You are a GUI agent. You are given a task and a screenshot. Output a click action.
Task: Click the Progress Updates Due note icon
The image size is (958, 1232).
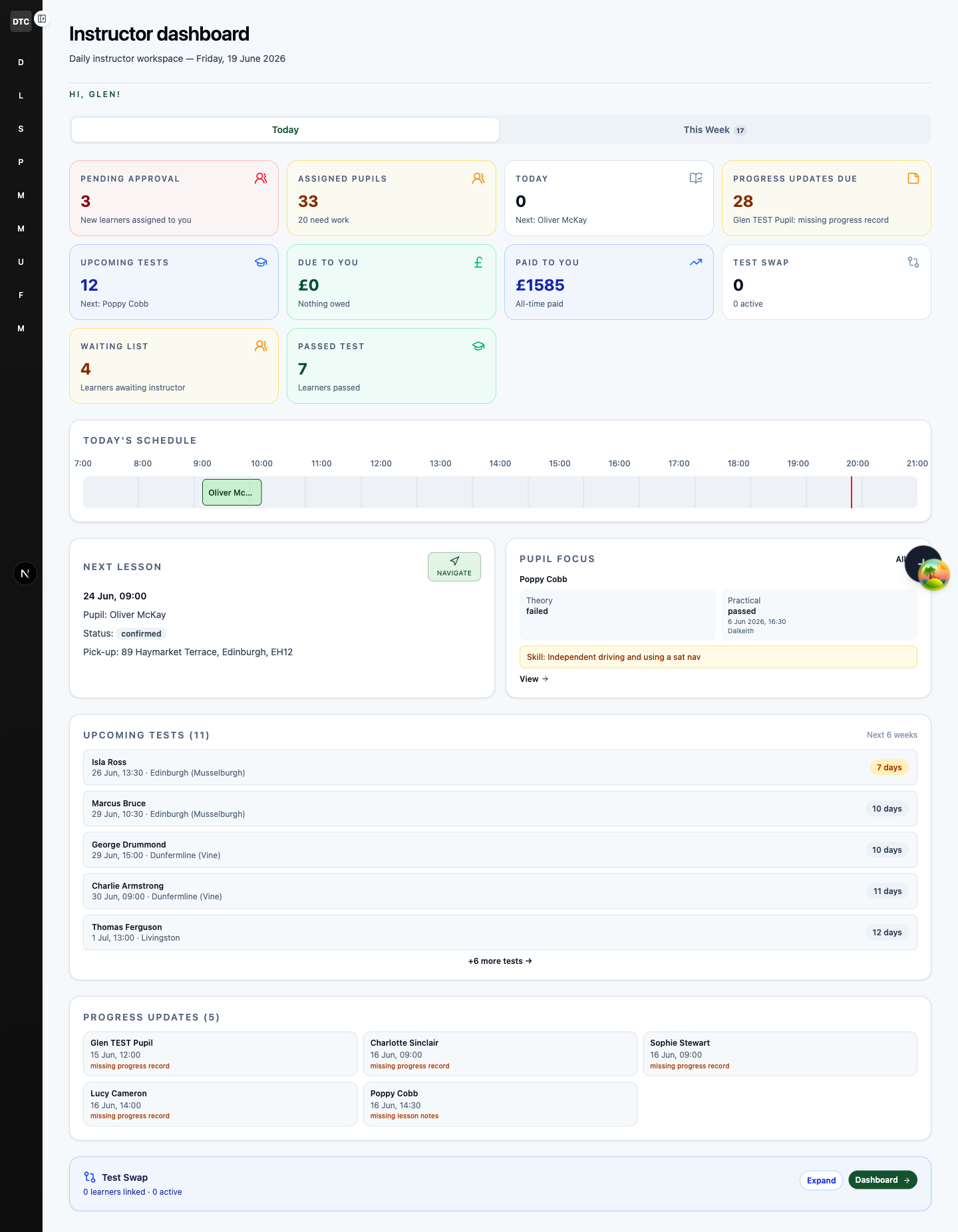913,178
